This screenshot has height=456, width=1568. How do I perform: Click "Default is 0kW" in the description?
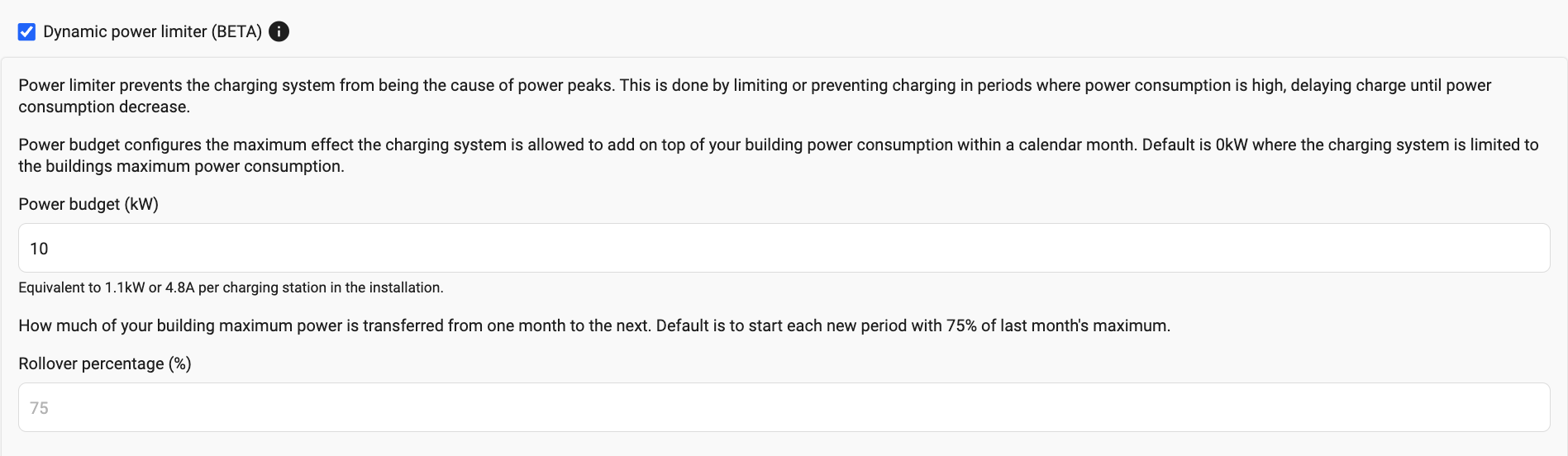1194,145
